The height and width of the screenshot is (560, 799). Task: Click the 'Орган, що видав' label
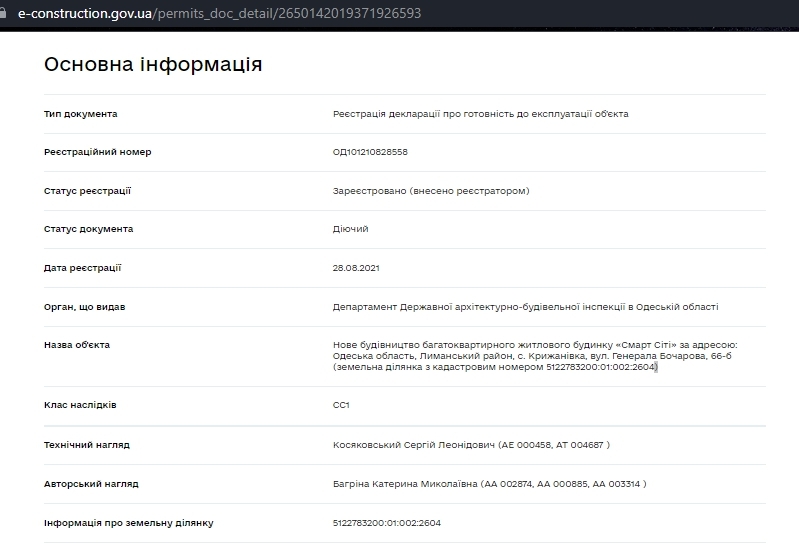click(x=85, y=307)
